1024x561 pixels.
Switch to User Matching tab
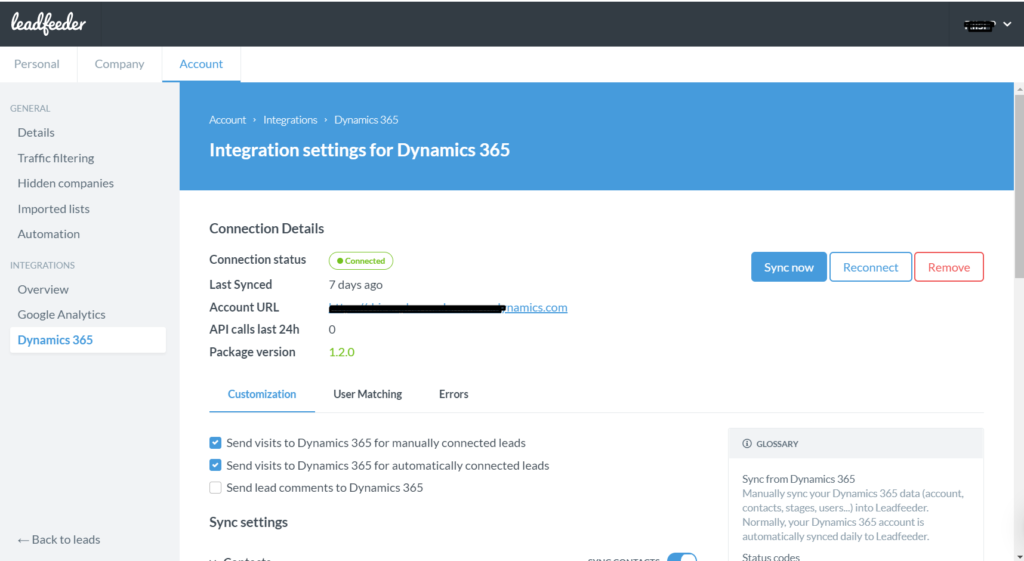point(368,394)
